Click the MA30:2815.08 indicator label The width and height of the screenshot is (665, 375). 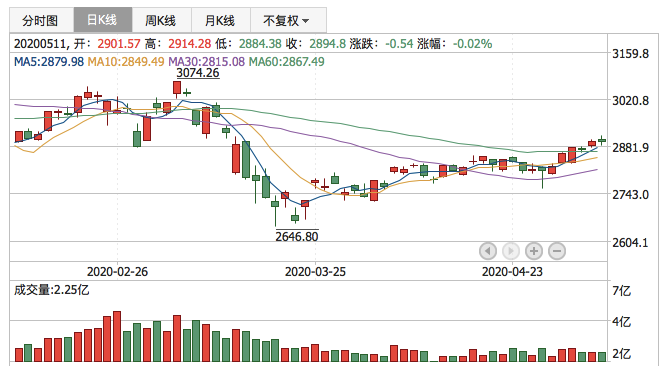[207, 62]
